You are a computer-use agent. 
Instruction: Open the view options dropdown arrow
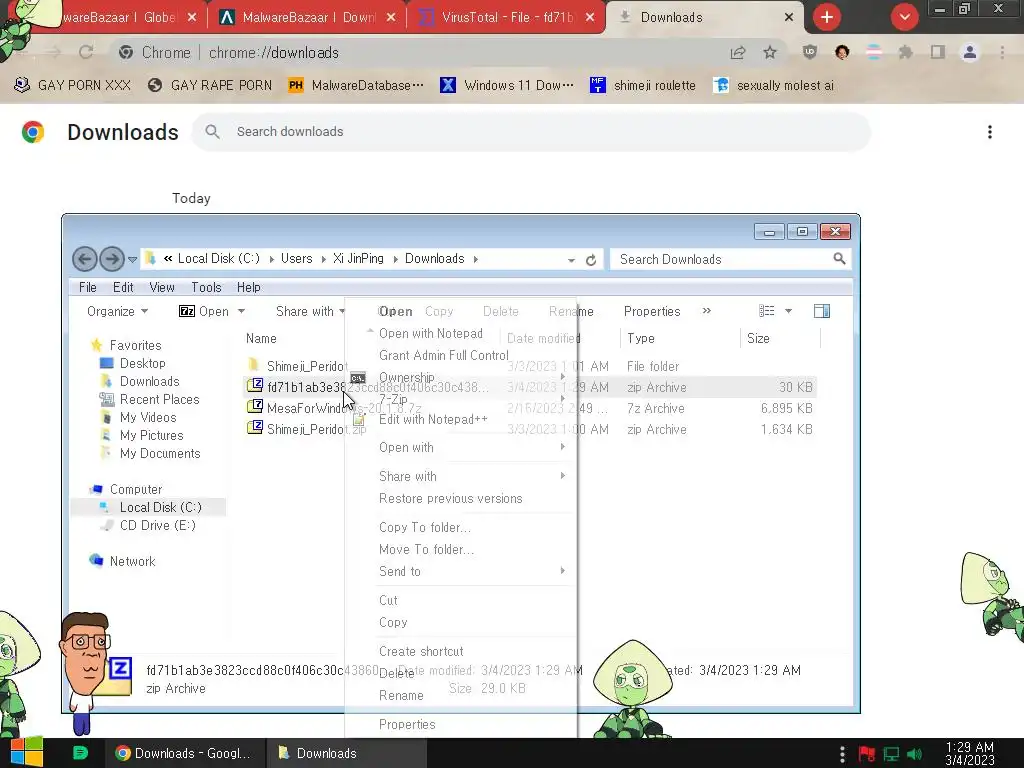point(788,311)
